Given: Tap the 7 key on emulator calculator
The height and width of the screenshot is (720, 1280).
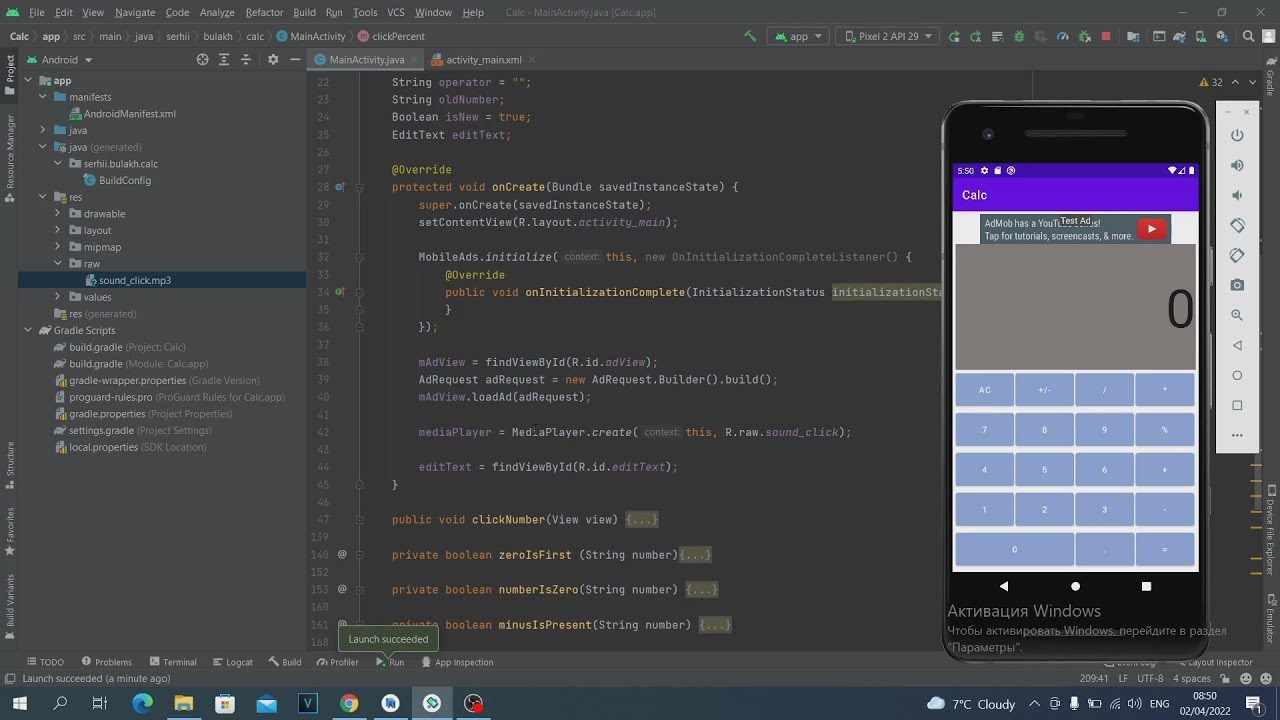Looking at the screenshot, I should tap(984, 430).
